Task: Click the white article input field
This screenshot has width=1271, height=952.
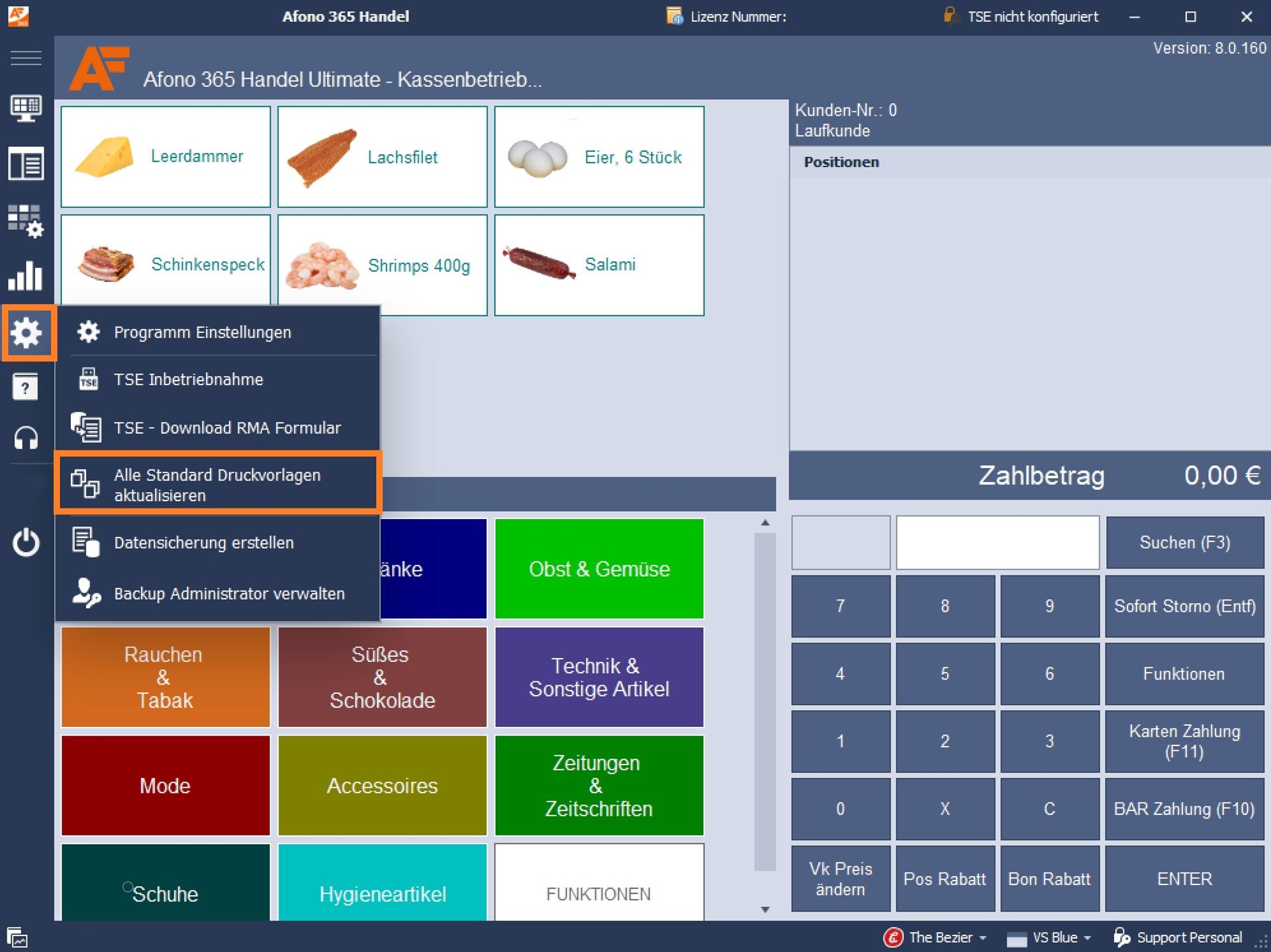Action: (x=998, y=542)
